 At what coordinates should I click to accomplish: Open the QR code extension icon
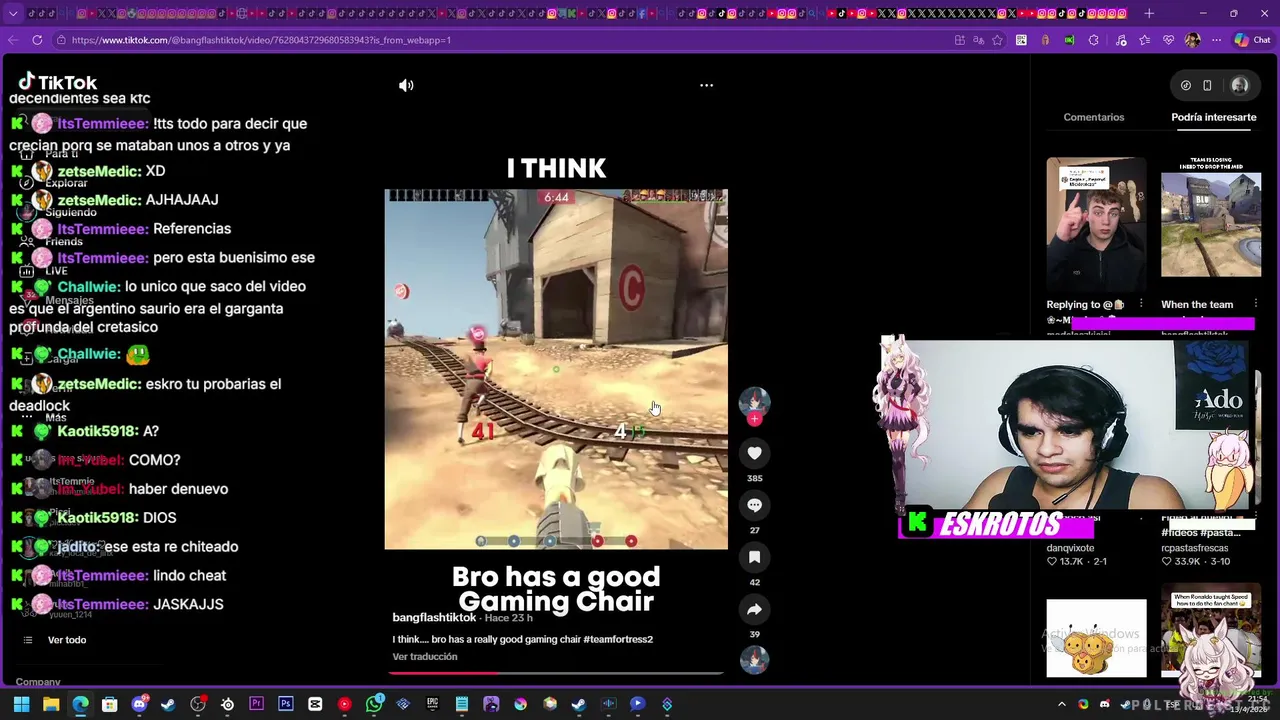coord(1021,40)
